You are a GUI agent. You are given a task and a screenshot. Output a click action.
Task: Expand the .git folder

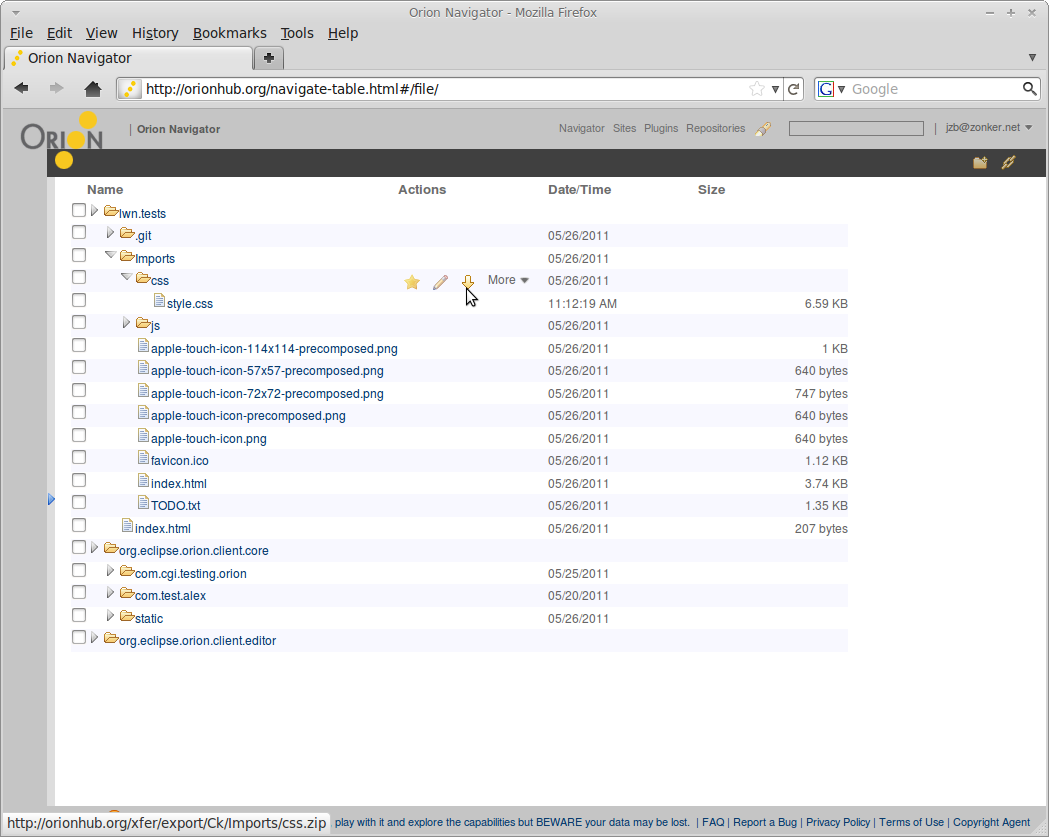(110, 233)
